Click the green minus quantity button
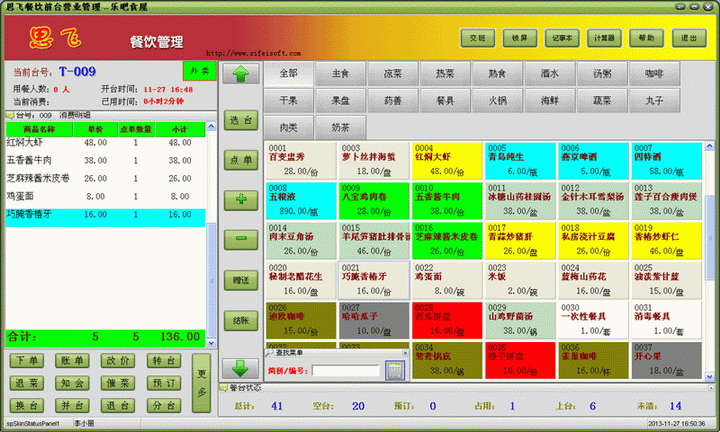Image resolution: width=720 pixels, height=432 pixels. [241, 239]
